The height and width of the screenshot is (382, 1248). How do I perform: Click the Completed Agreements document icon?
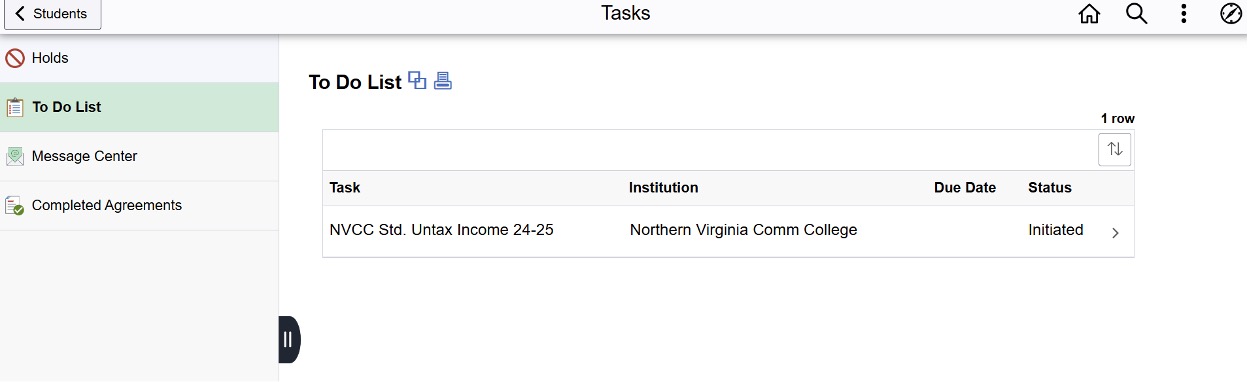click(x=15, y=205)
